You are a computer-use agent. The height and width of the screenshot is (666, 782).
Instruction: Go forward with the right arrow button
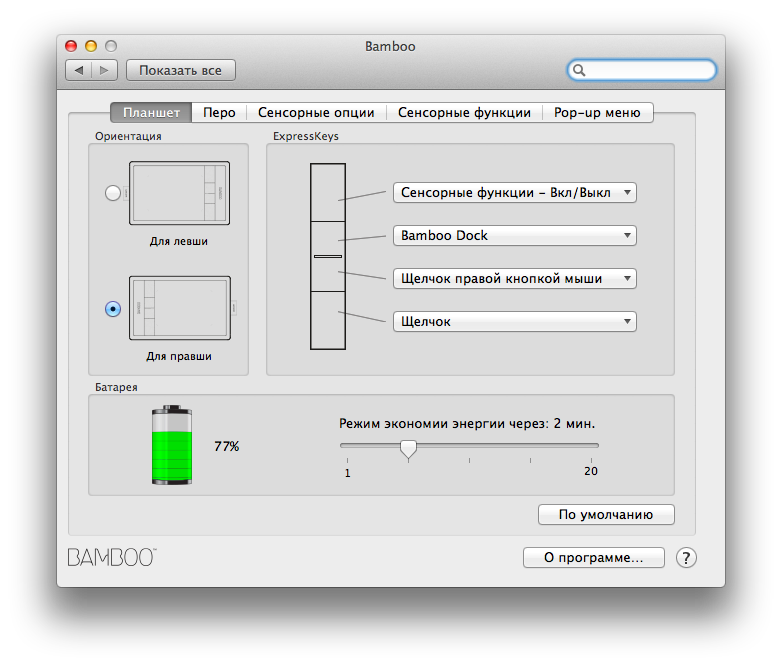coord(104,70)
